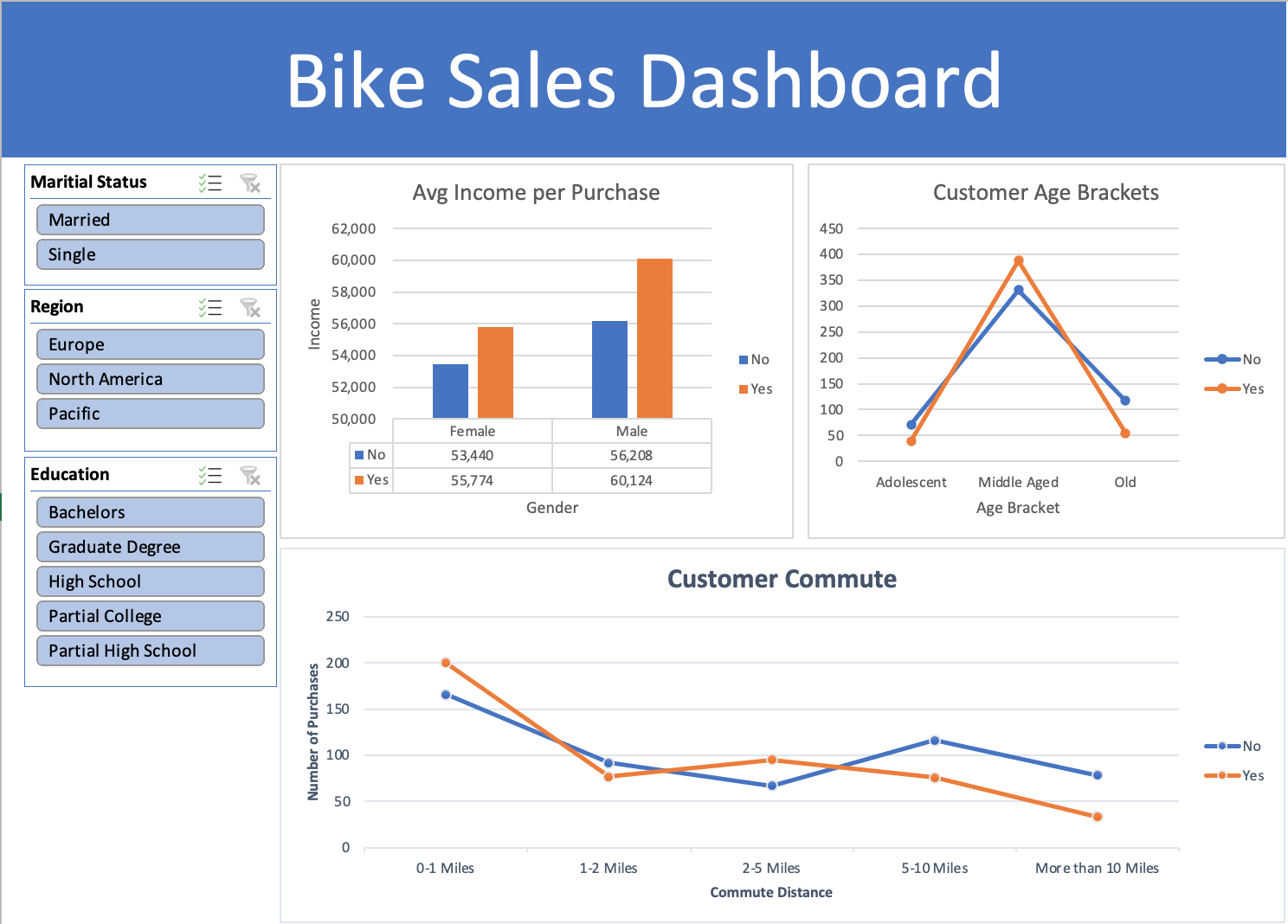Filter dashboard by Europe region

(150, 344)
